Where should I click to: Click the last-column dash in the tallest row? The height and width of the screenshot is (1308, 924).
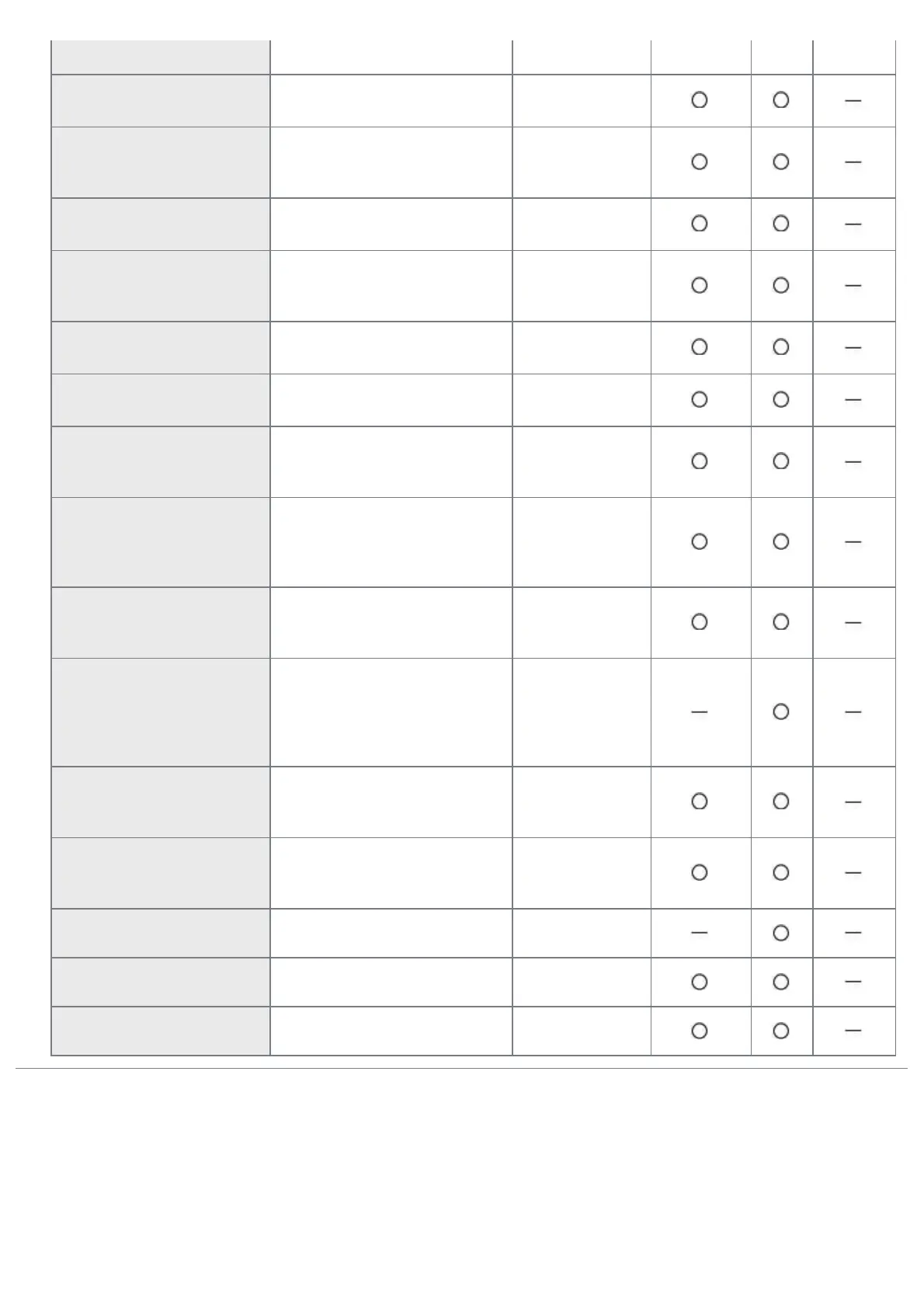853,711
